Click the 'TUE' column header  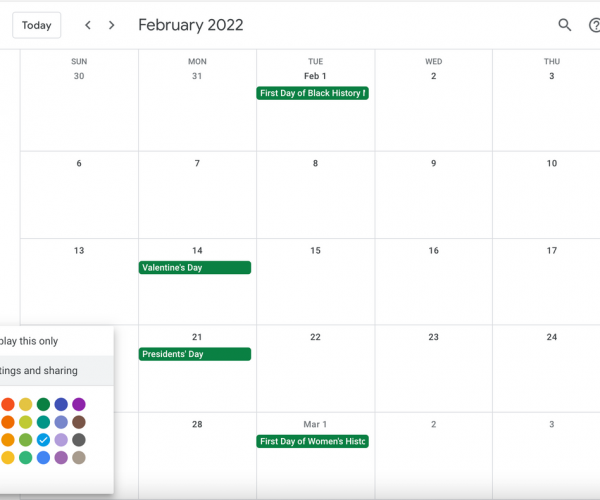pos(316,61)
